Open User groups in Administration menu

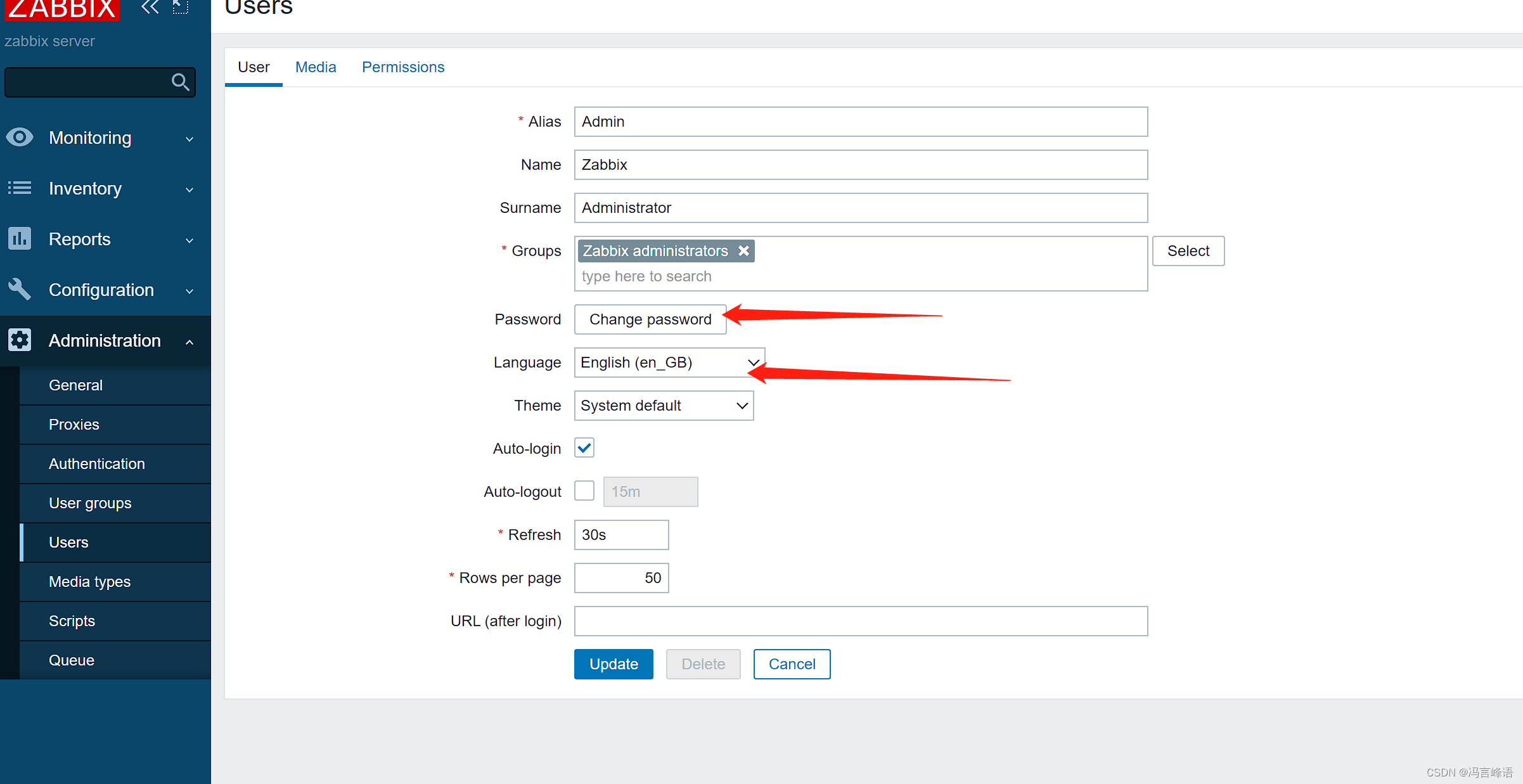point(90,503)
